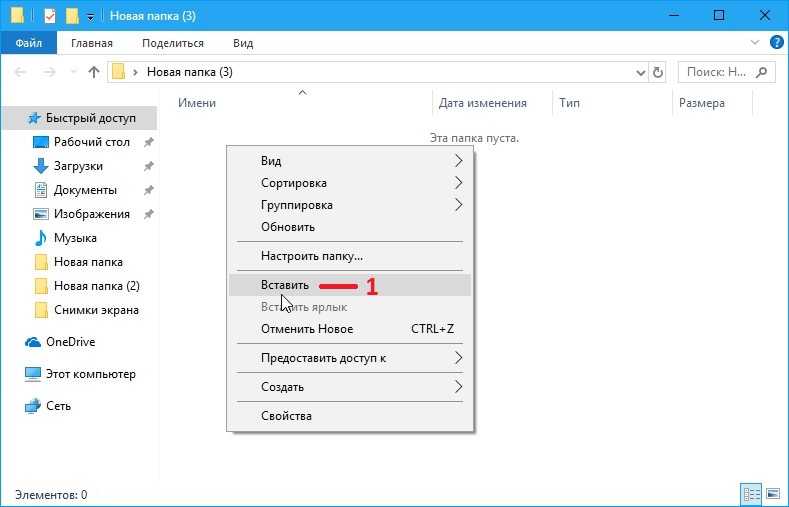Choose Свойства in the context menu

point(350,416)
